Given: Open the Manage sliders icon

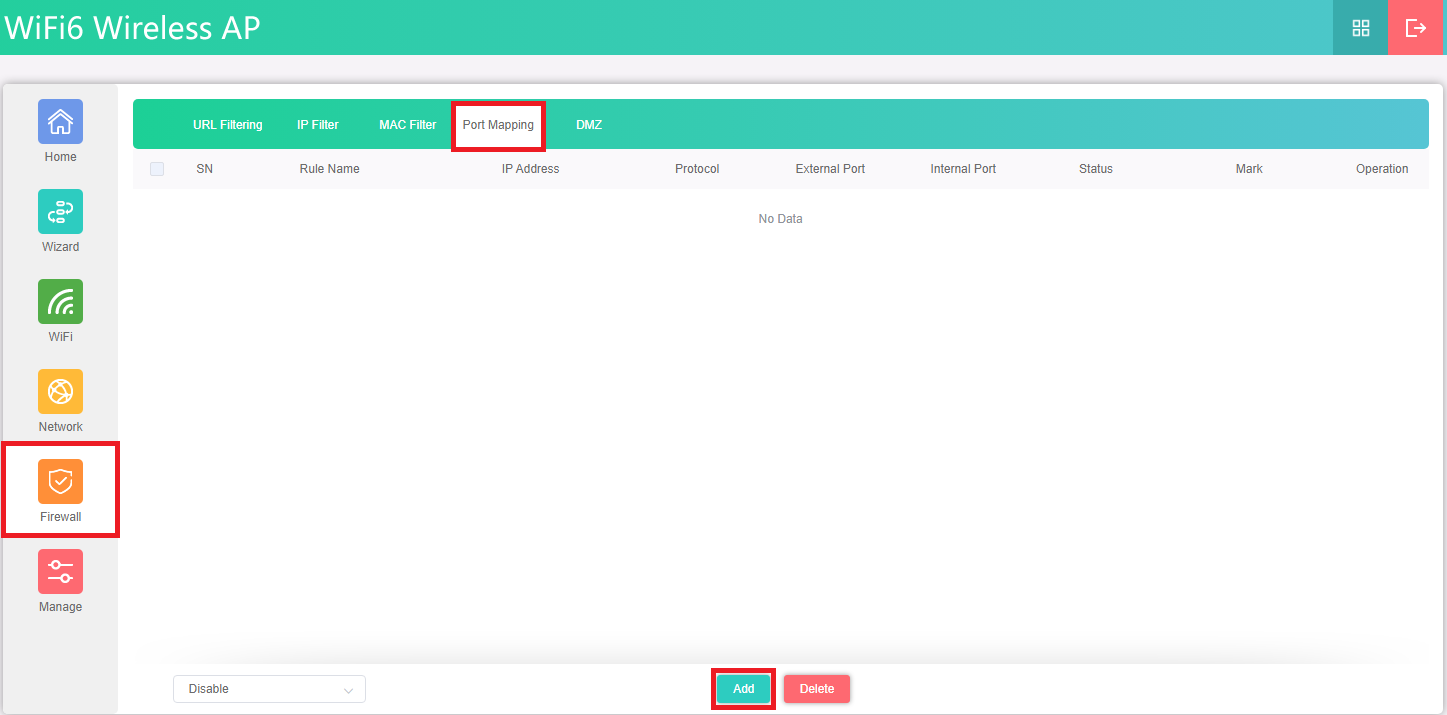Looking at the screenshot, I should [x=60, y=572].
